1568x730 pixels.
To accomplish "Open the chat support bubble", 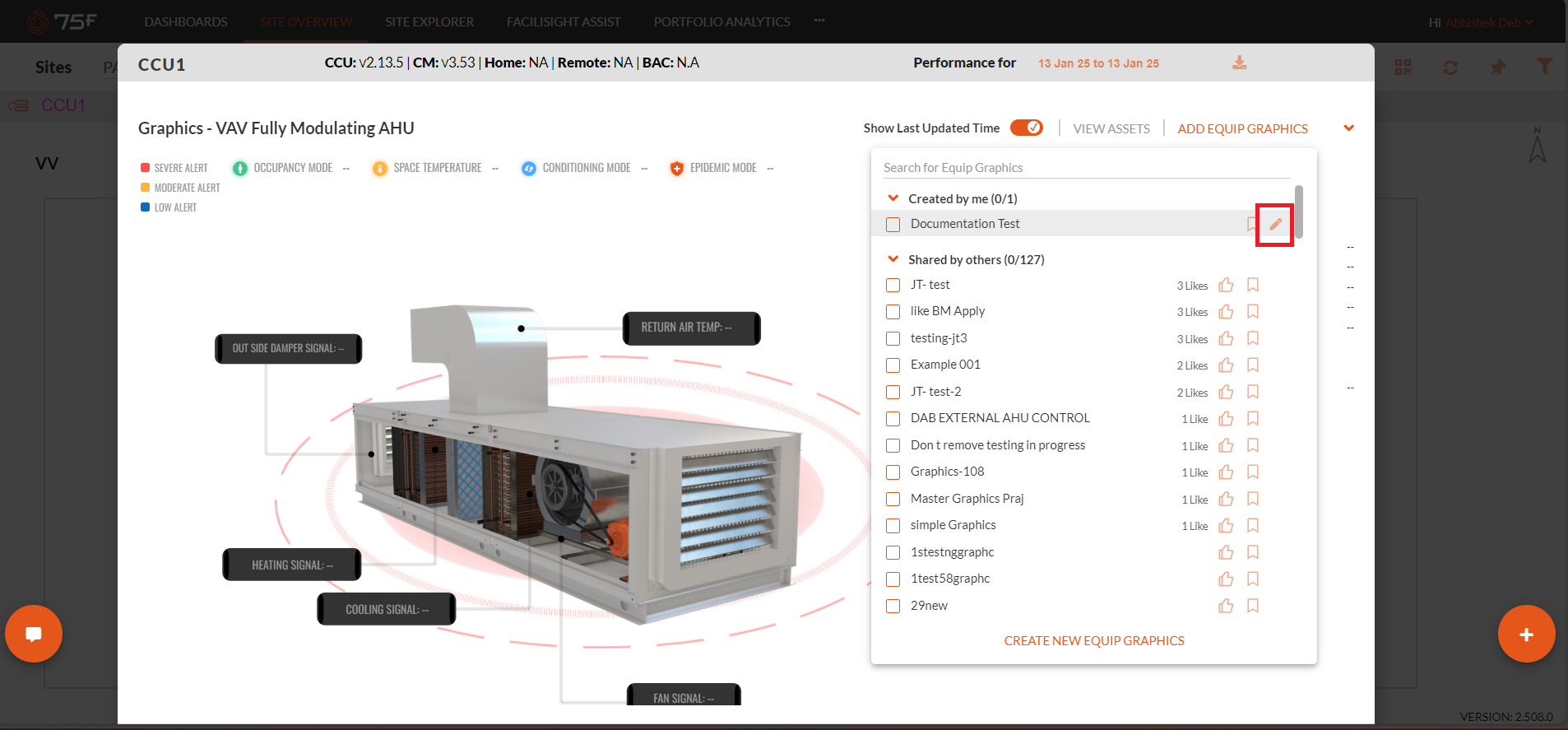I will [x=34, y=634].
